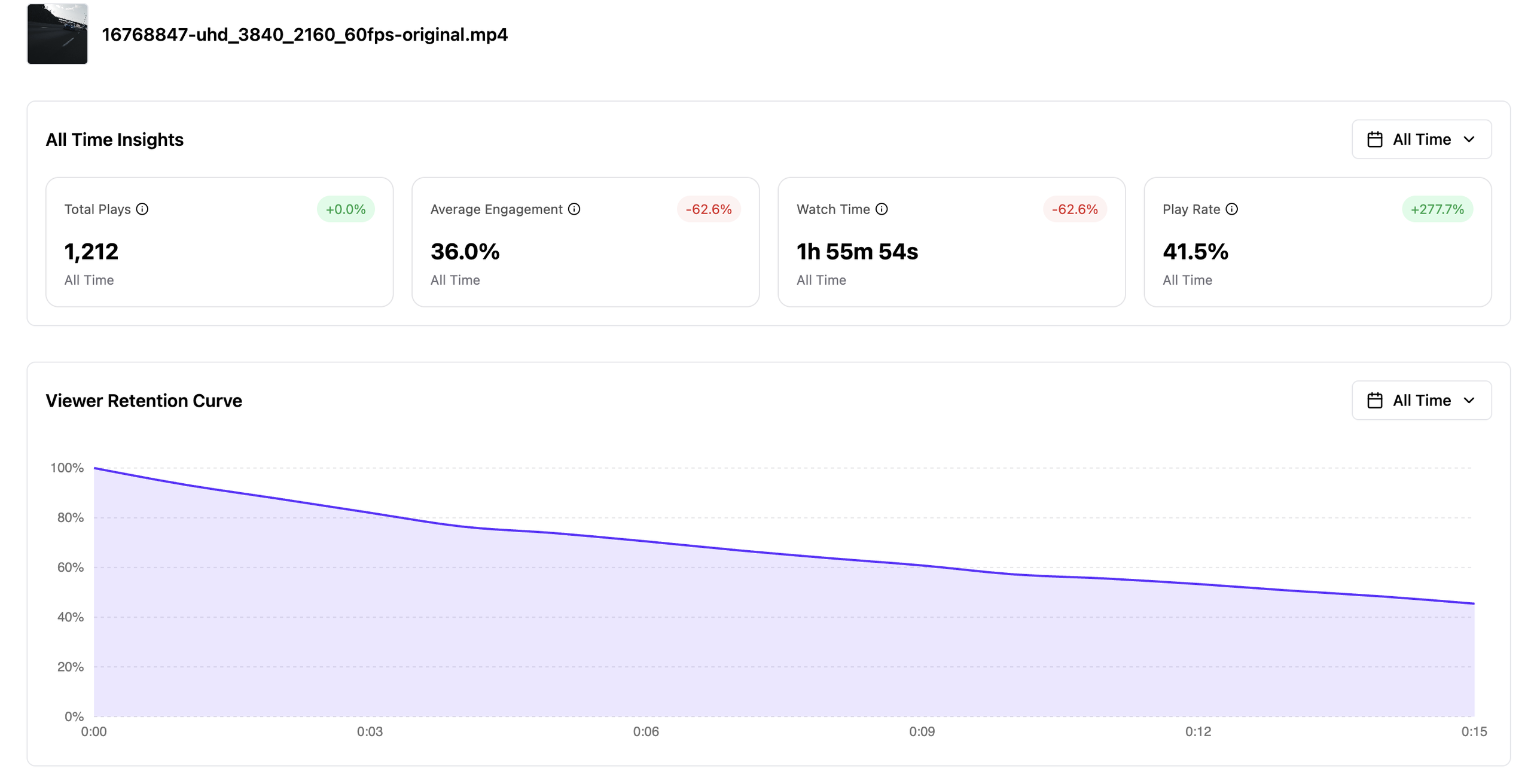Click calendar icon in All Time Insights selector
This screenshot has height=784, width=1531.
click(1375, 139)
